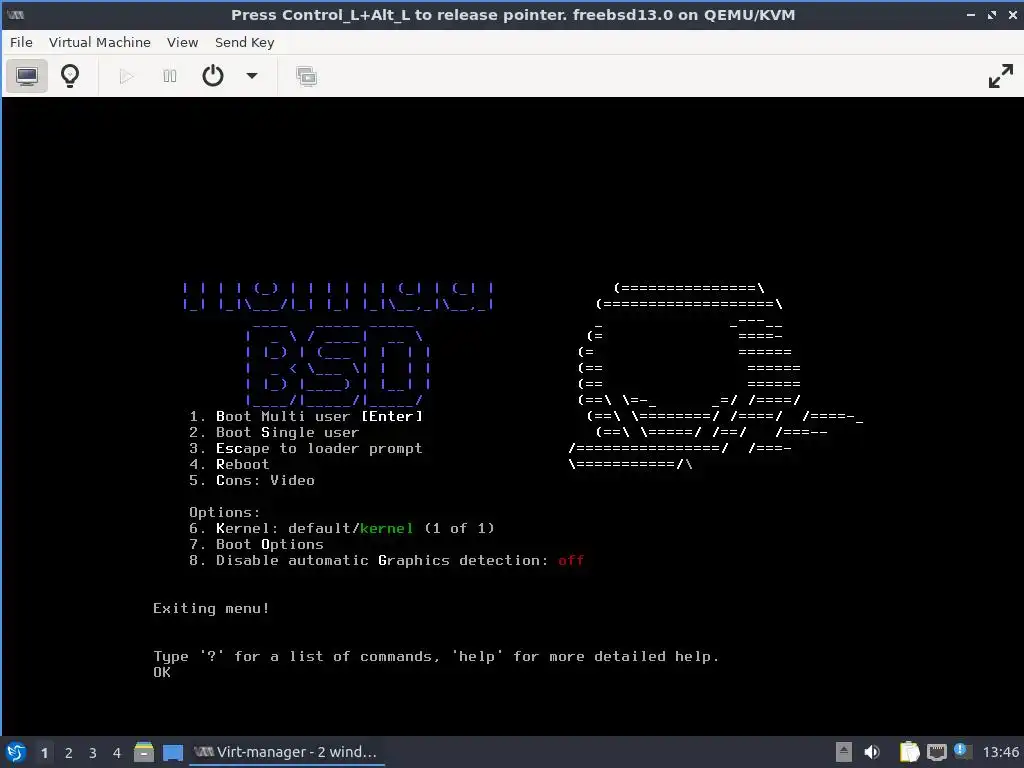Open Virt-manager taskbar window group
The width and height of the screenshot is (1024, 768).
coord(287,752)
